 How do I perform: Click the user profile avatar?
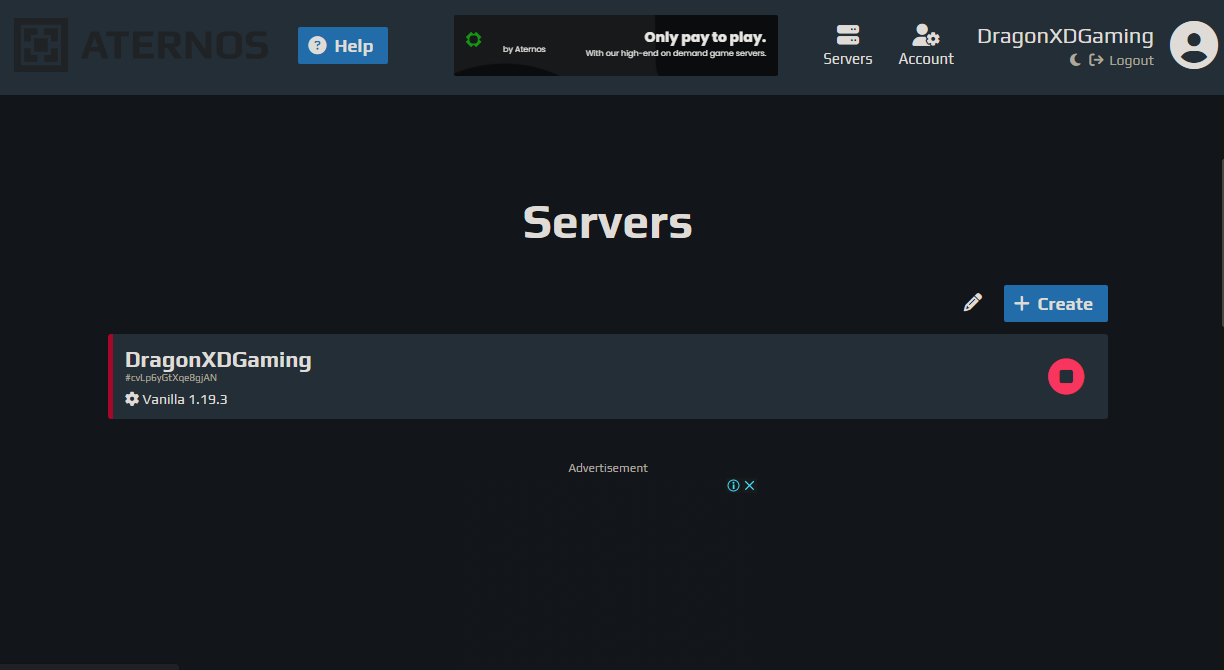point(1194,45)
